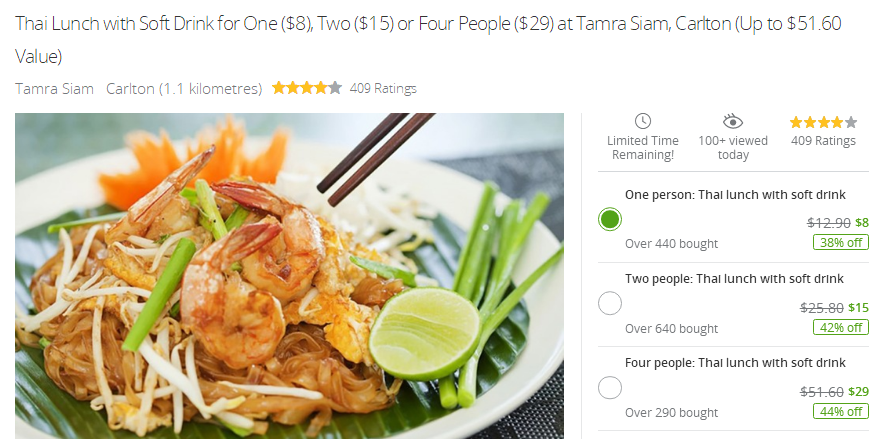886x439 pixels.
Task: Click the Over 640 bought text
Action: coord(671,328)
